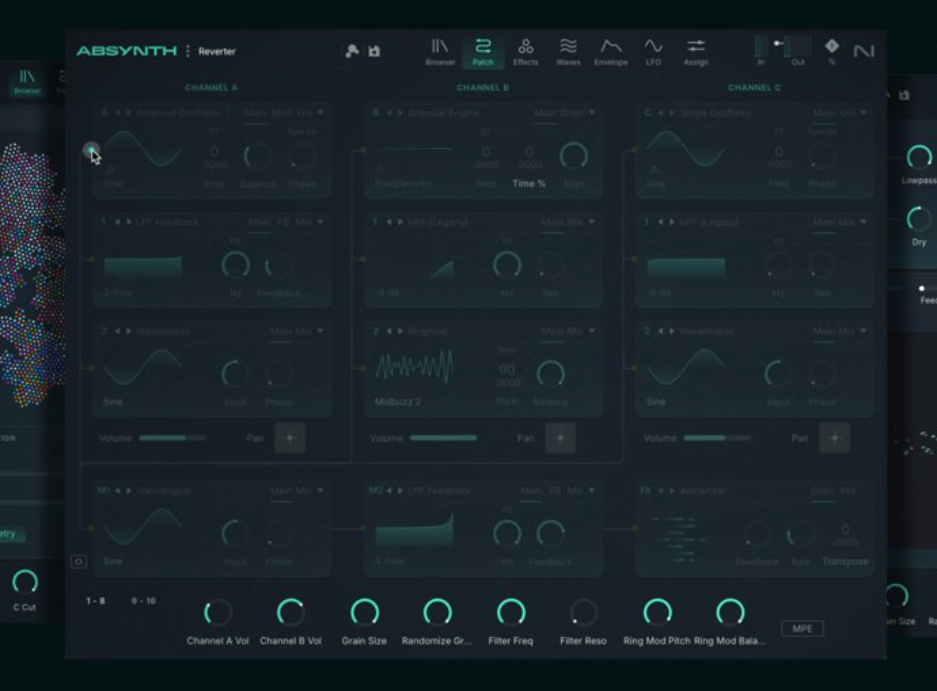Expand Channel A oscillator mode dropdown arrow
937x691 pixels.
tap(321, 114)
